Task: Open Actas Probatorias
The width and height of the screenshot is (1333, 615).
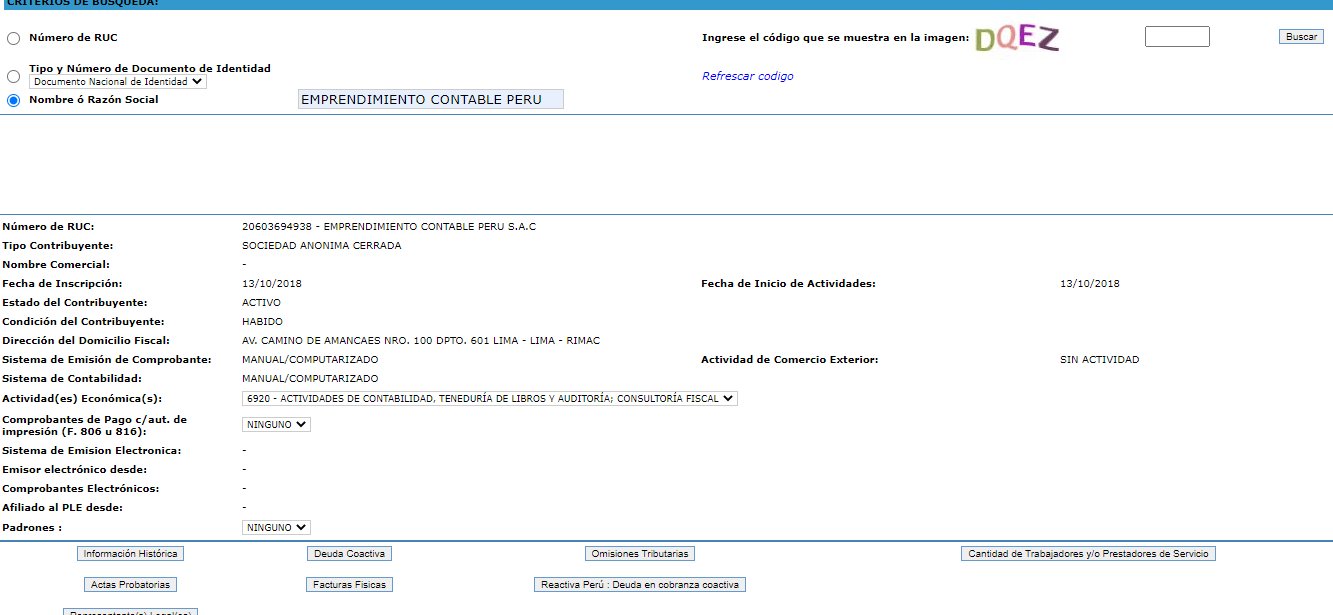Action: (130, 584)
